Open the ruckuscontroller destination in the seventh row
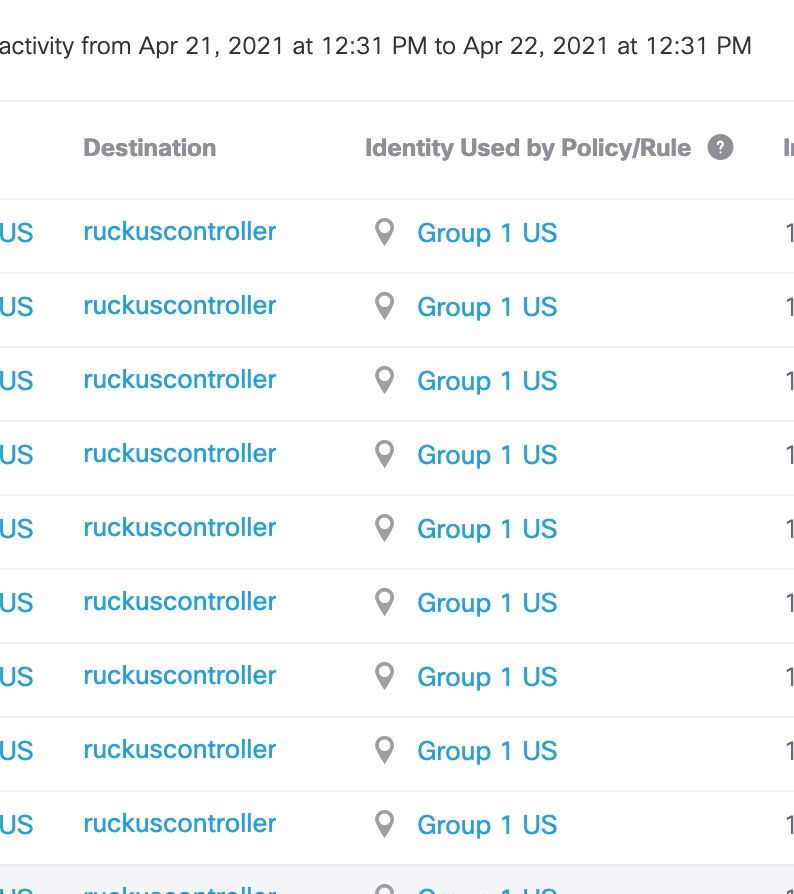The image size is (794, 894). 179,676
